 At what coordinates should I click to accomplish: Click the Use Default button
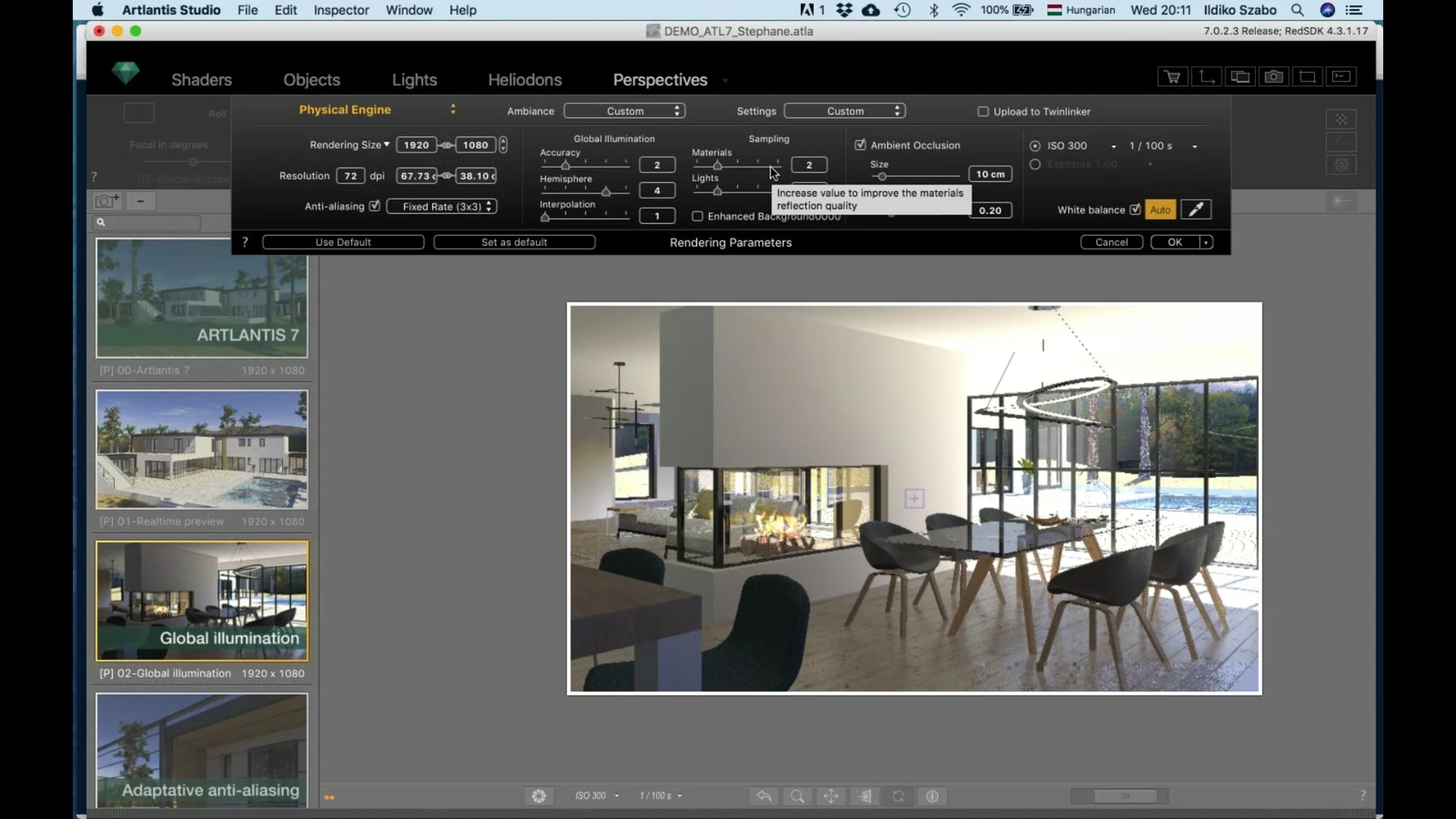click(x=343, y=242)
